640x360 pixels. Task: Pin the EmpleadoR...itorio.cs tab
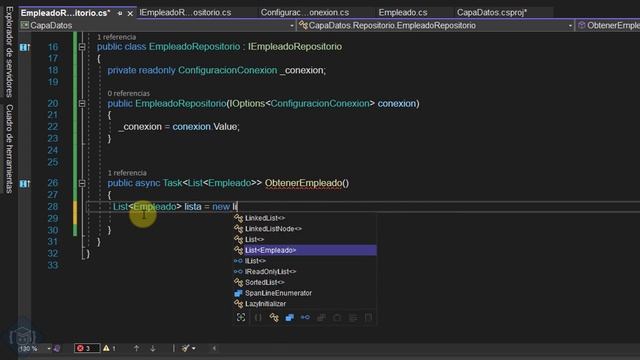[x=120, y=13]
